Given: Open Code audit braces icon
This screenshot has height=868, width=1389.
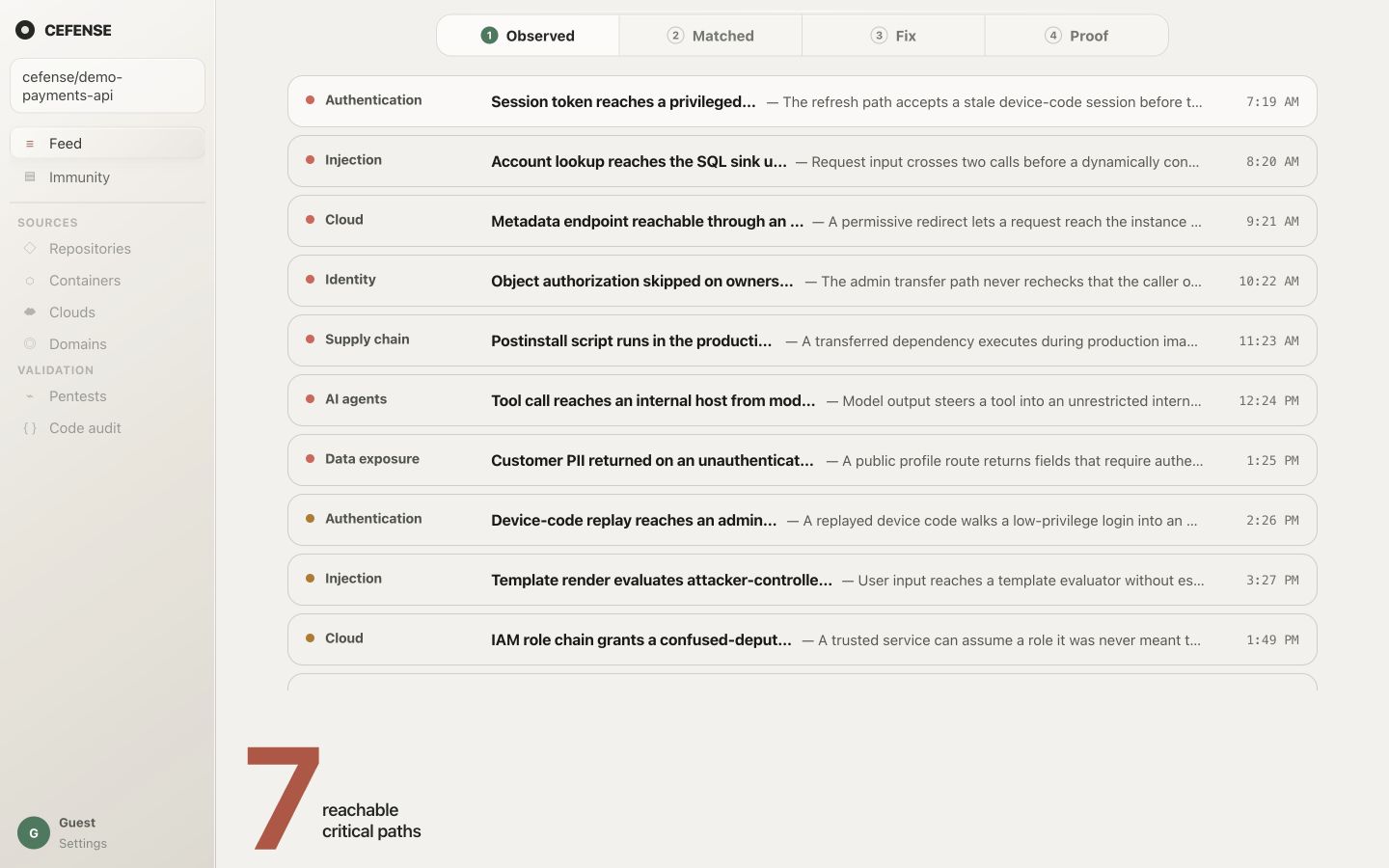Looking at the screenshot, I should pos(30,428).
